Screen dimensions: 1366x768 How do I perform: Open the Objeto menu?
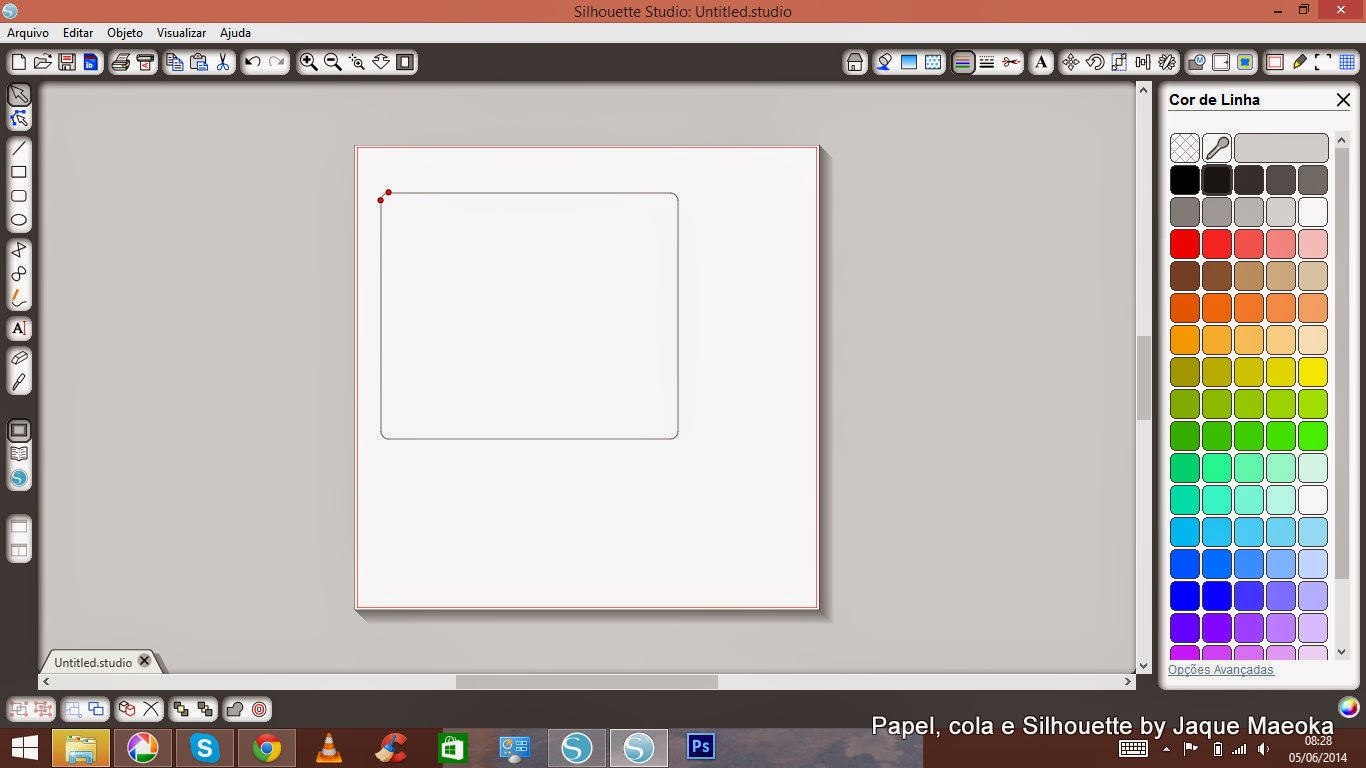click(x=125, y=33)
